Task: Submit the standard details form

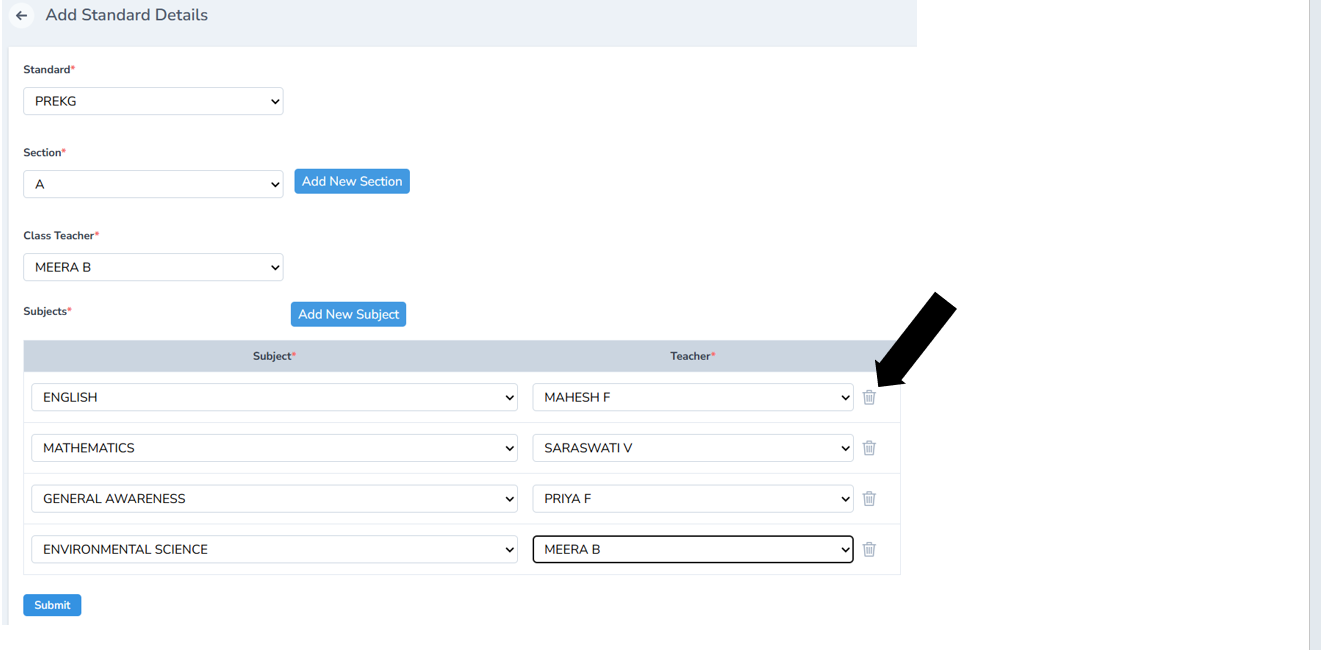Action: point(51,605)
